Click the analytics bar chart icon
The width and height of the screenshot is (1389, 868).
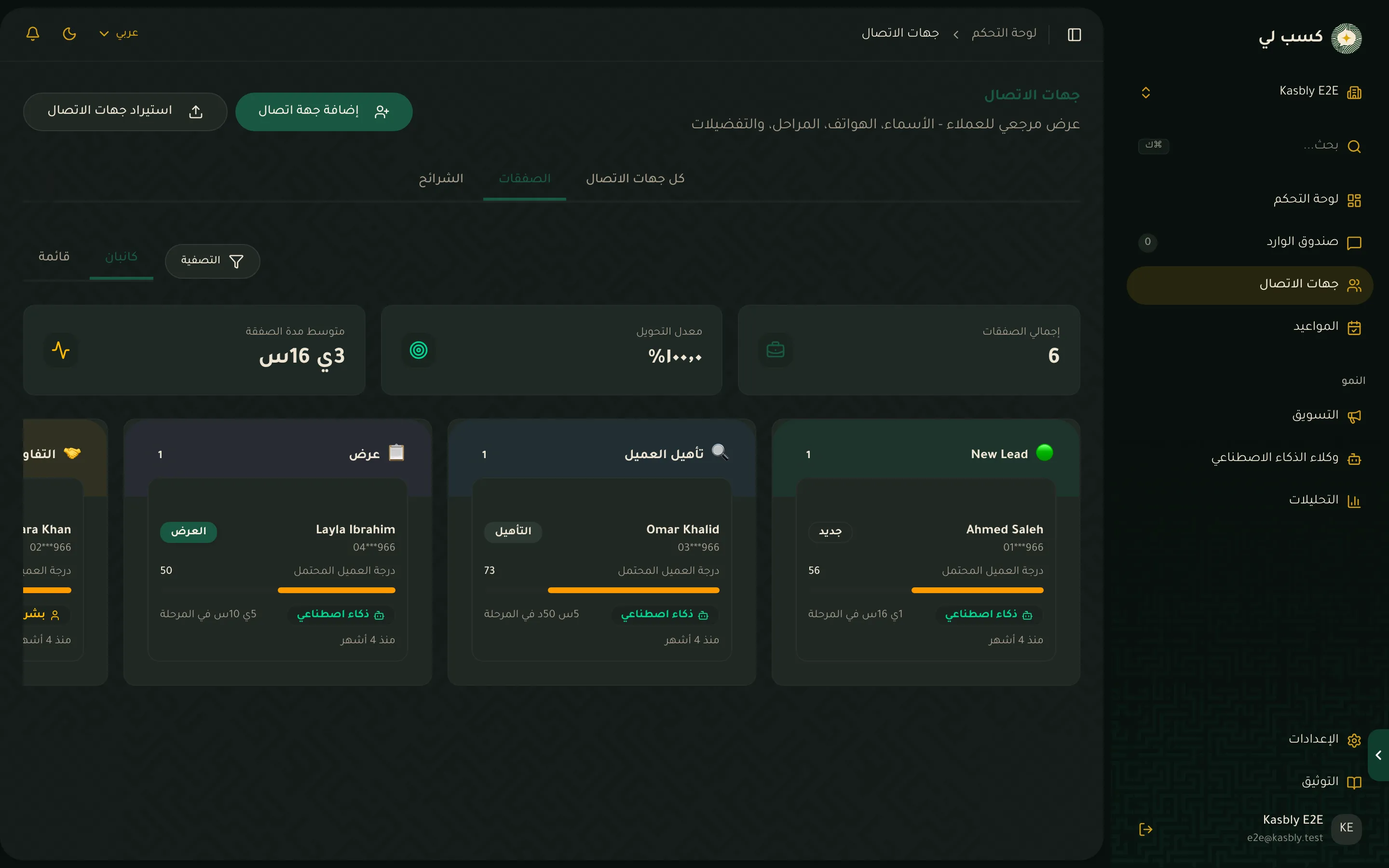tap(1354, 501)
